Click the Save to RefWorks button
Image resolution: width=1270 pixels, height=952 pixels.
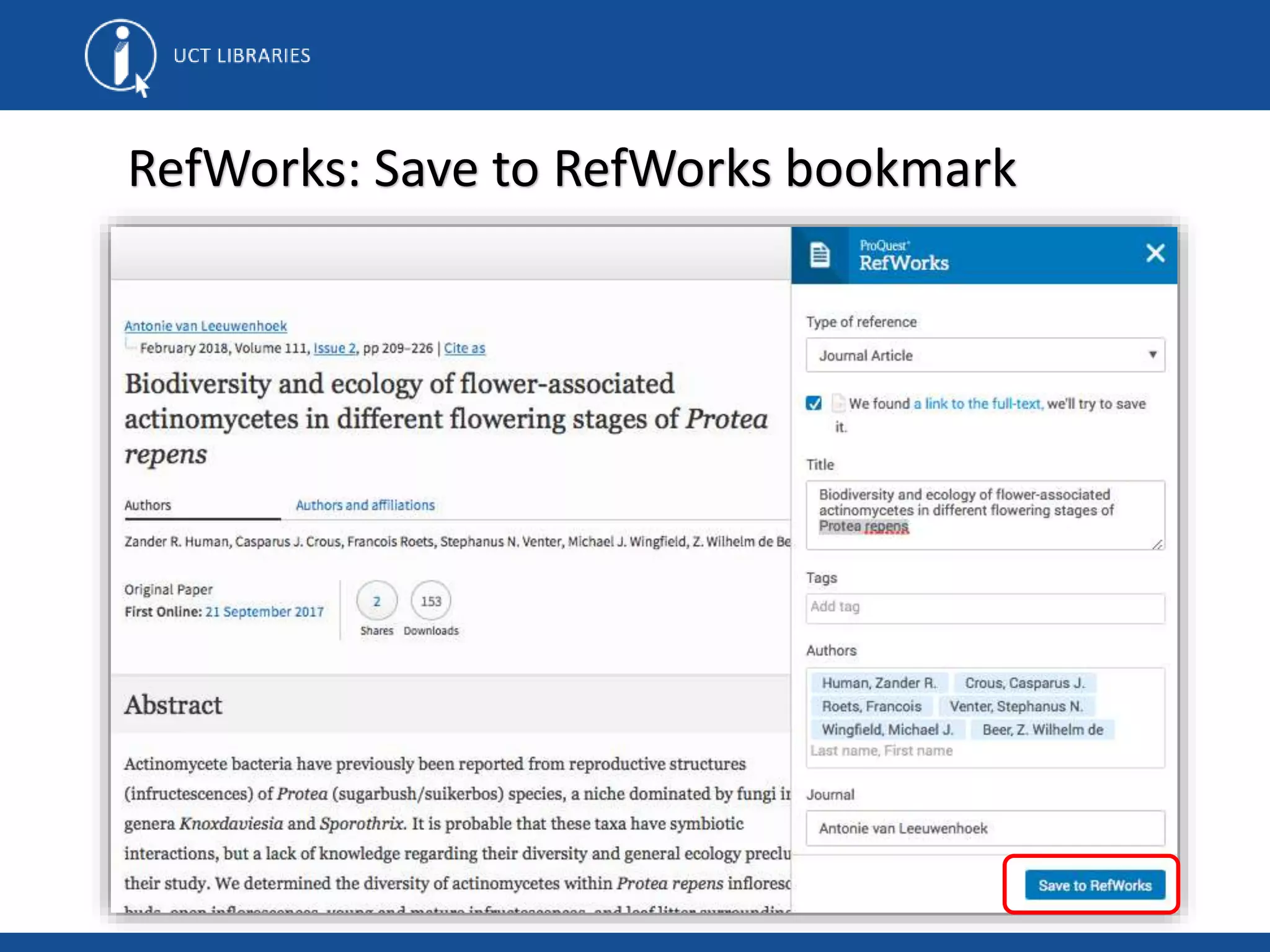pyautogui.click(x=1095, y=885)
